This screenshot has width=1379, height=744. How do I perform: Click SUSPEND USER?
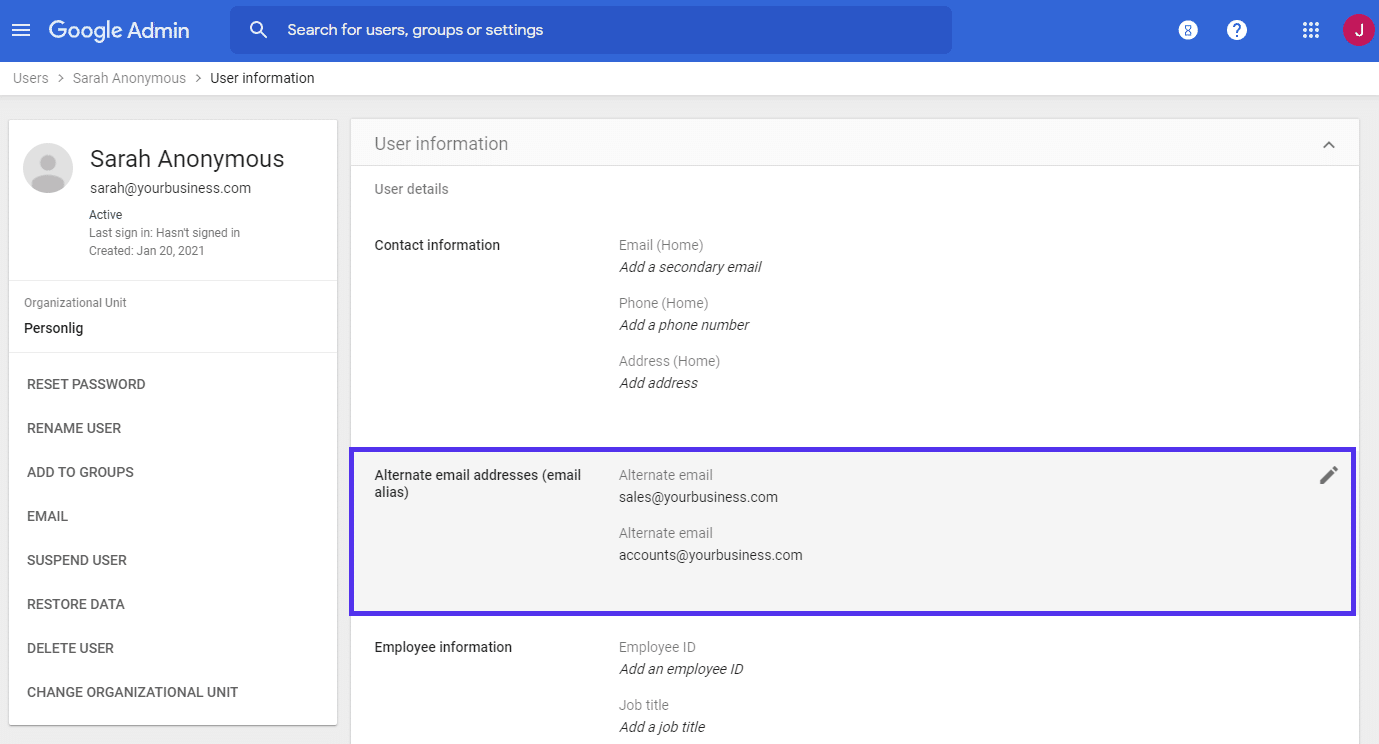click(x=77, y=559)
